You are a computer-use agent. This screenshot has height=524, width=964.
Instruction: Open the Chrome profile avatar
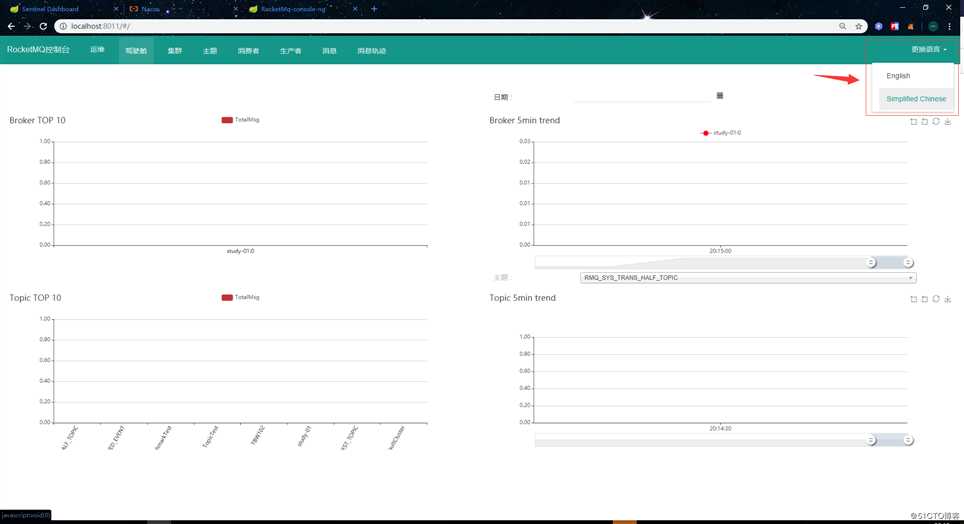tap(933, 26)
